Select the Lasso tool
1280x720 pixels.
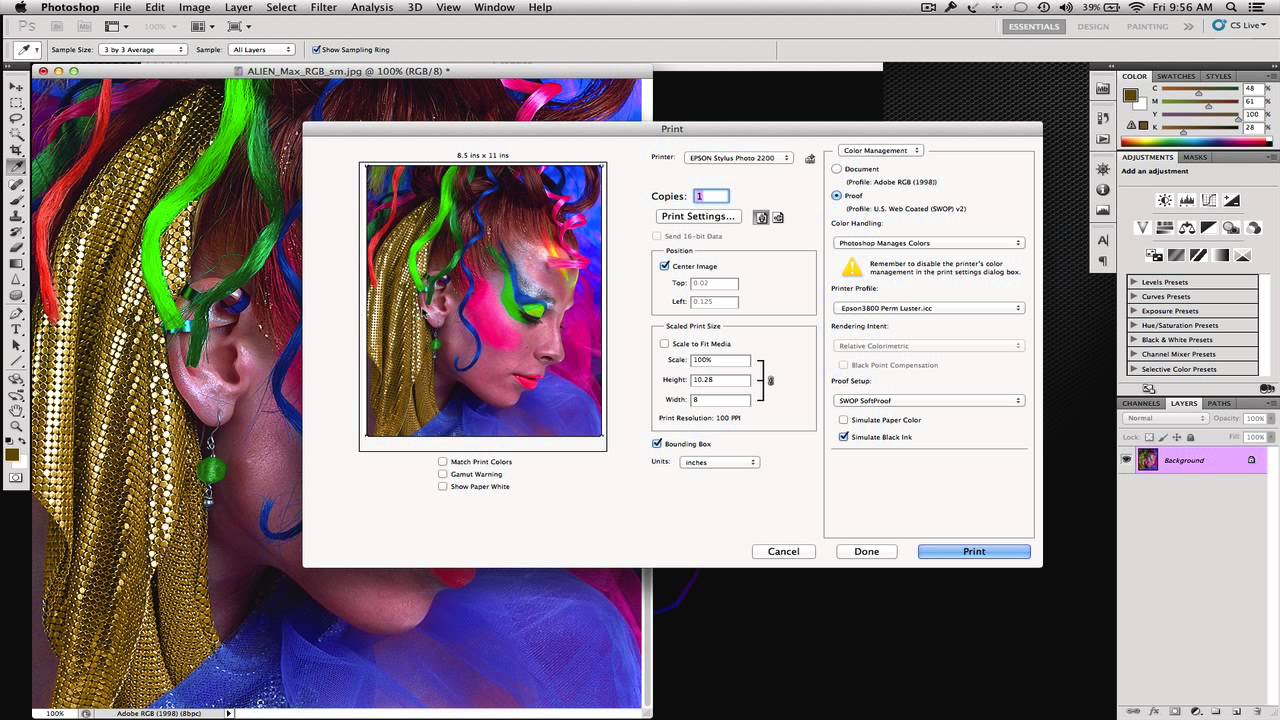pos(16,118)
